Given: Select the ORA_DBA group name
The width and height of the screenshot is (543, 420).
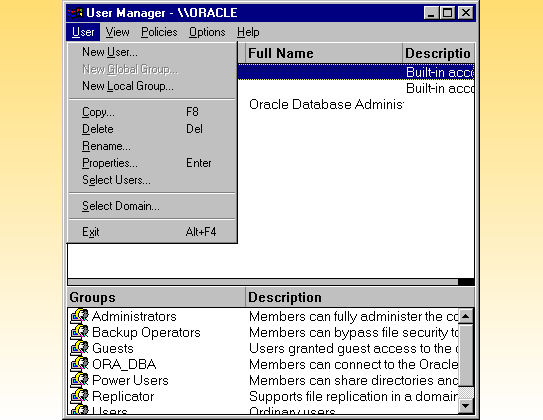Looking at the screenshot, I should point(124,364).
